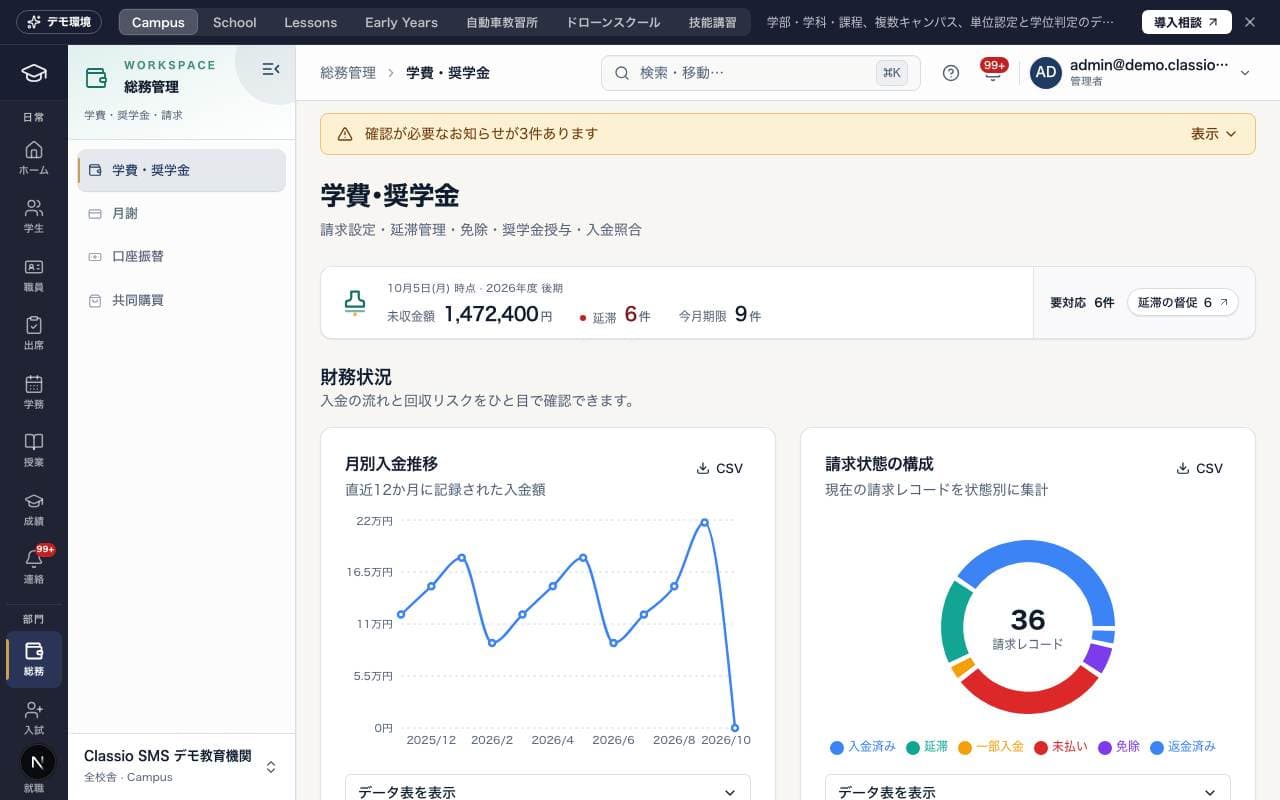Open the Classio SMS デモ教育機関 switcher

(181, 766)
